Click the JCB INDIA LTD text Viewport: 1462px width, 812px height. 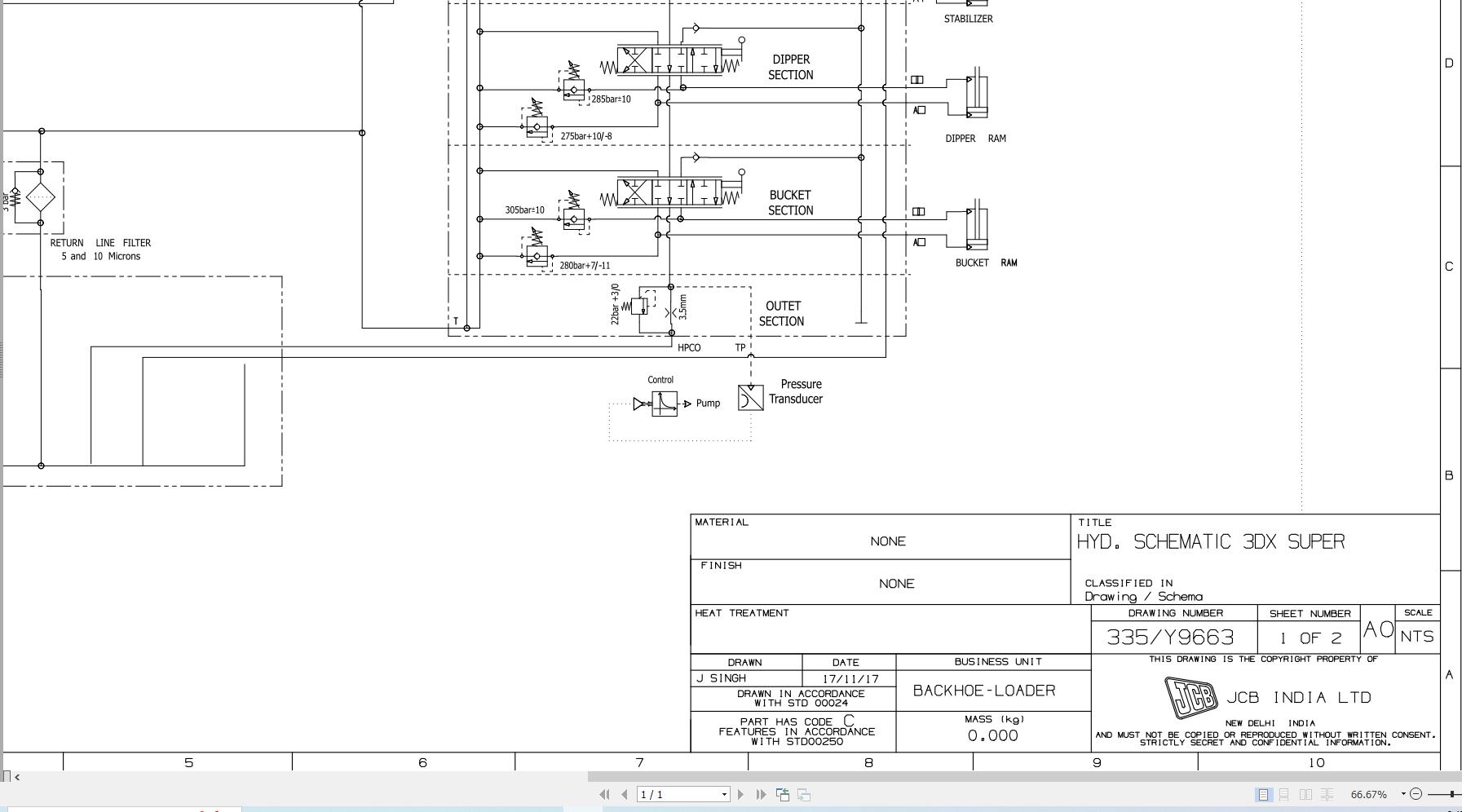click(x=1299, y=698)
